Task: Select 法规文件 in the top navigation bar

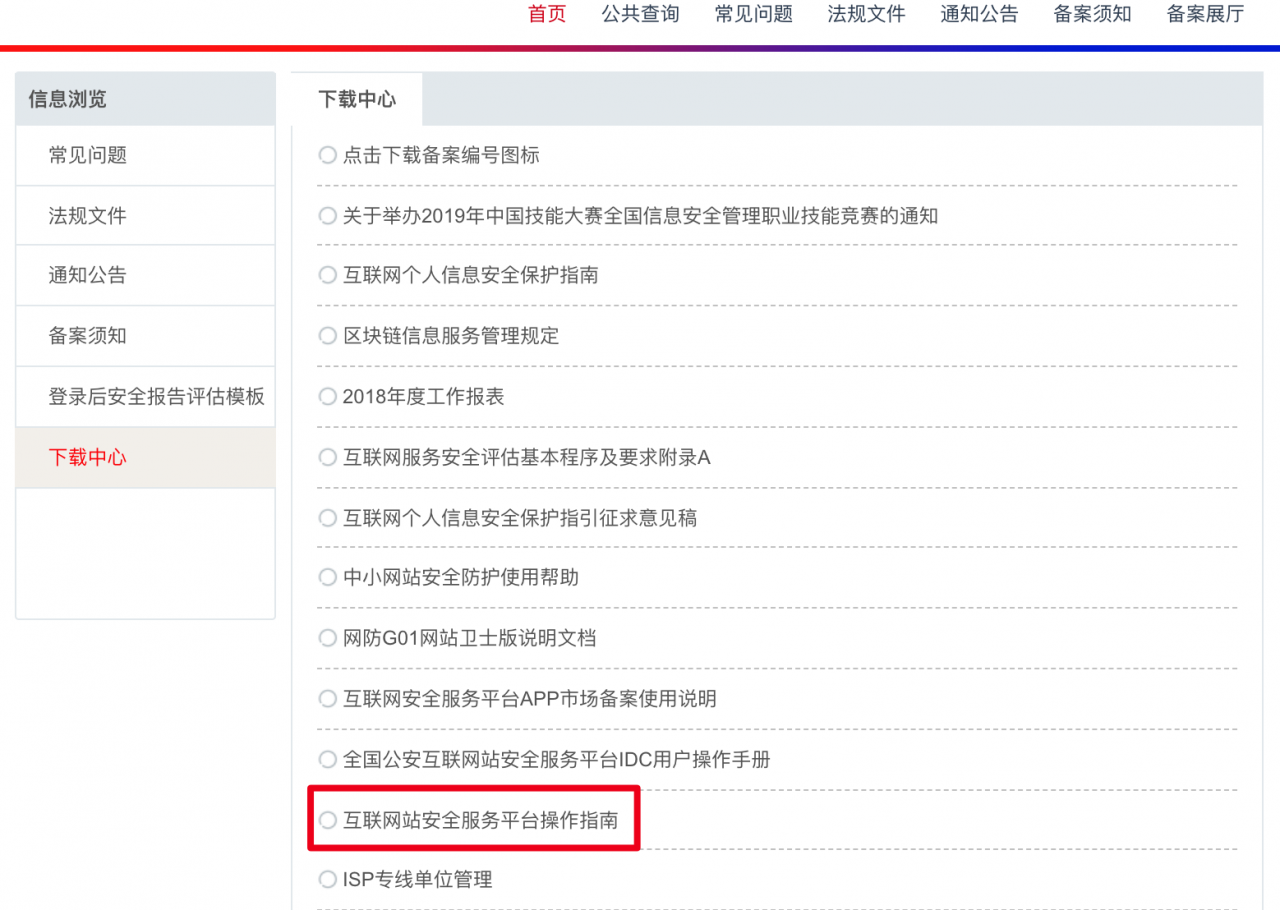Action: (x=866, y=14)
